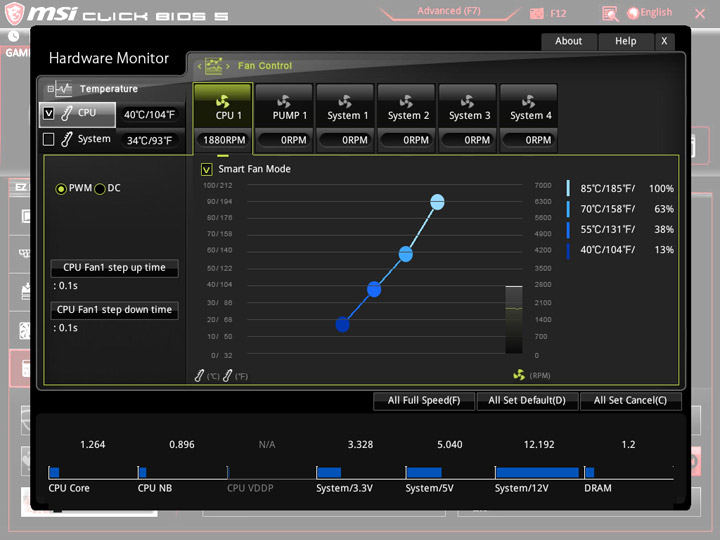Click the System/3.3V voltage value 3.328
The height and width of the screenshot is (540, 720).
[360, 444]
